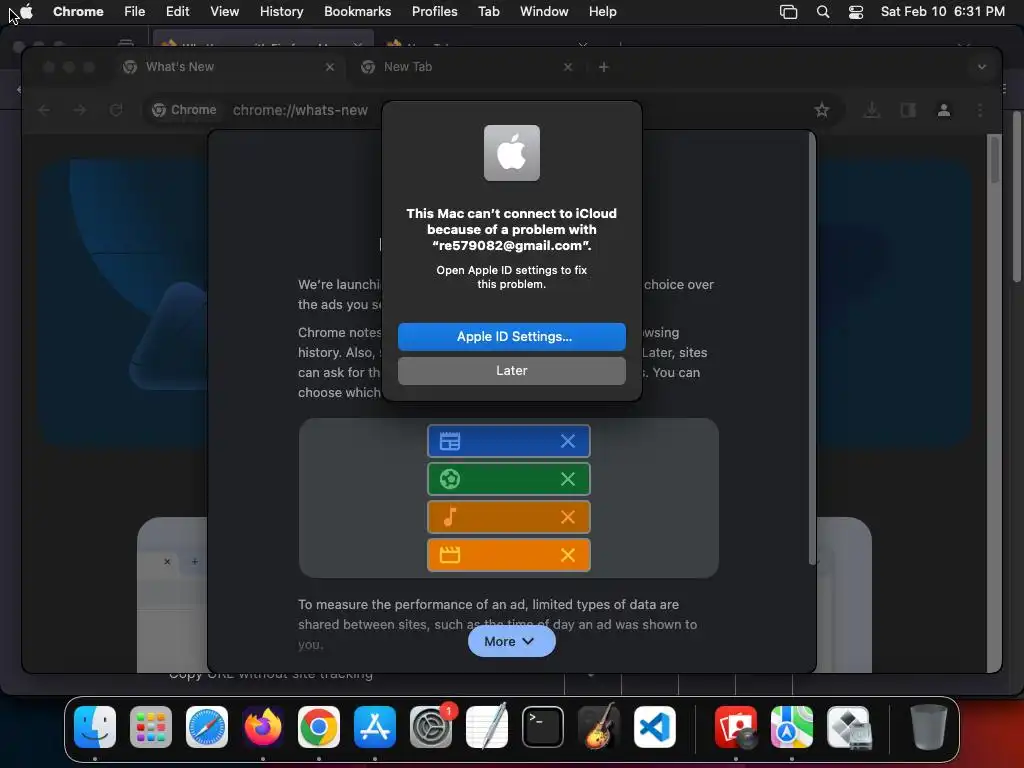Open the Window menu
Screen dimensions: 1024x768
pos(544,11)
